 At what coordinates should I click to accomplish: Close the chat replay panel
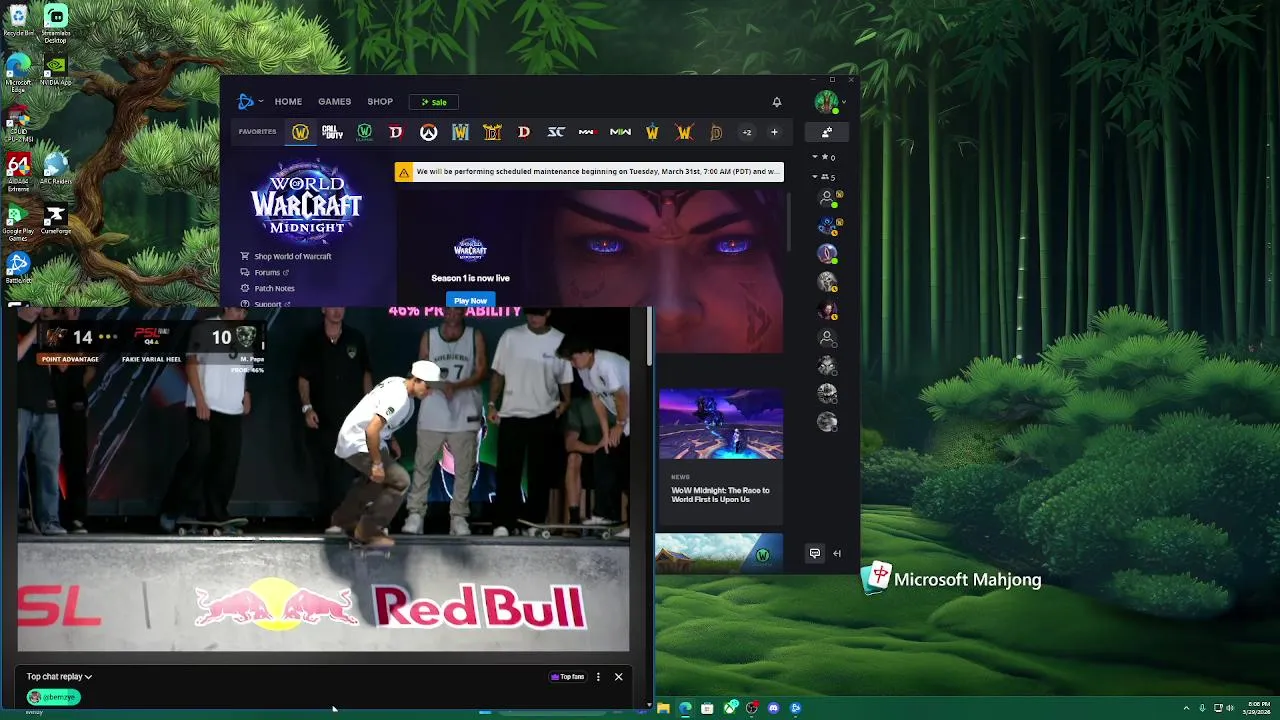click(x=618, y=677)
